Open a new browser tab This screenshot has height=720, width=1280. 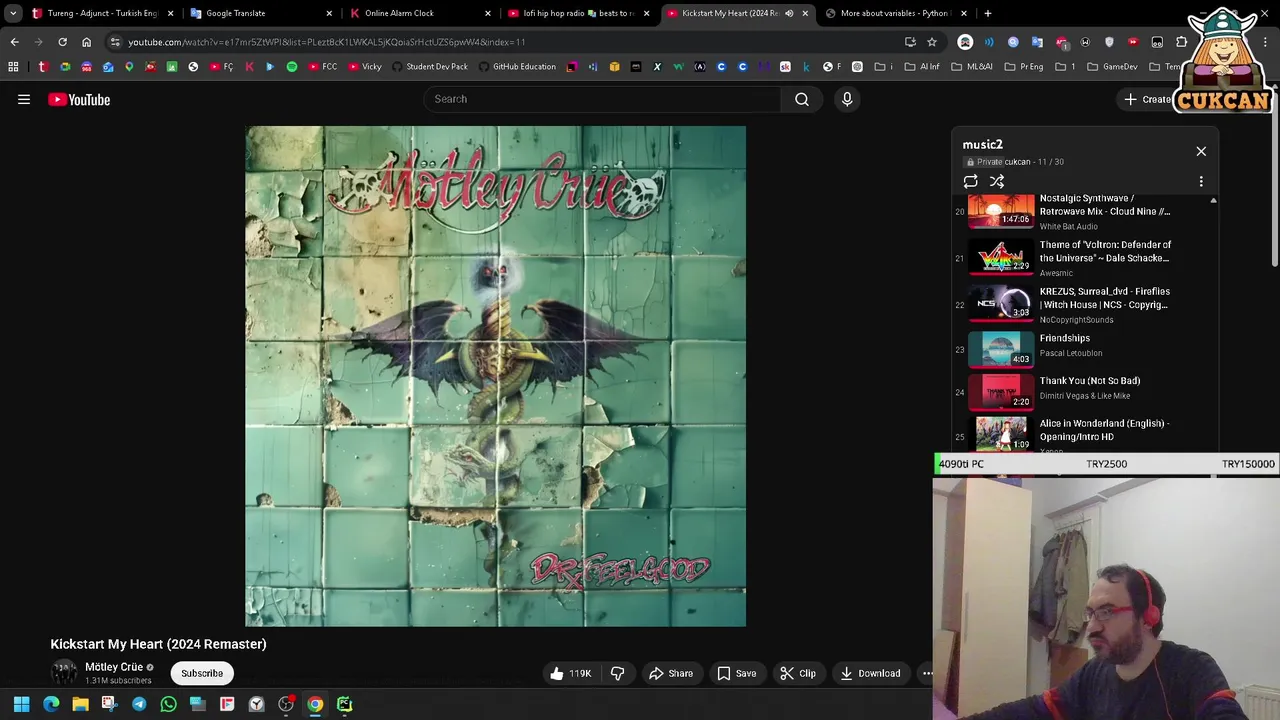[987, 13]
